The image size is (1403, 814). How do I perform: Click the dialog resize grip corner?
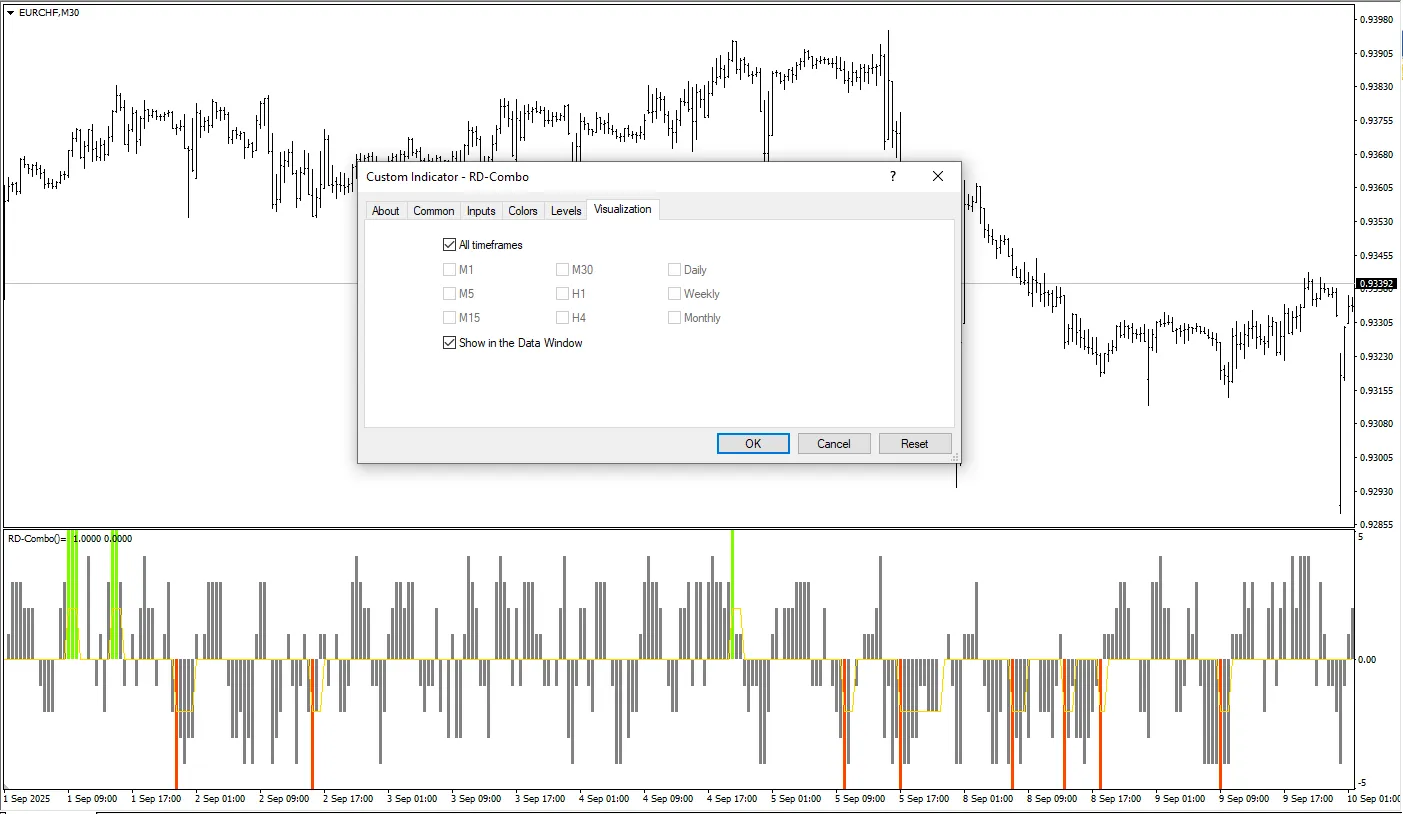click(x=954, y=458)
